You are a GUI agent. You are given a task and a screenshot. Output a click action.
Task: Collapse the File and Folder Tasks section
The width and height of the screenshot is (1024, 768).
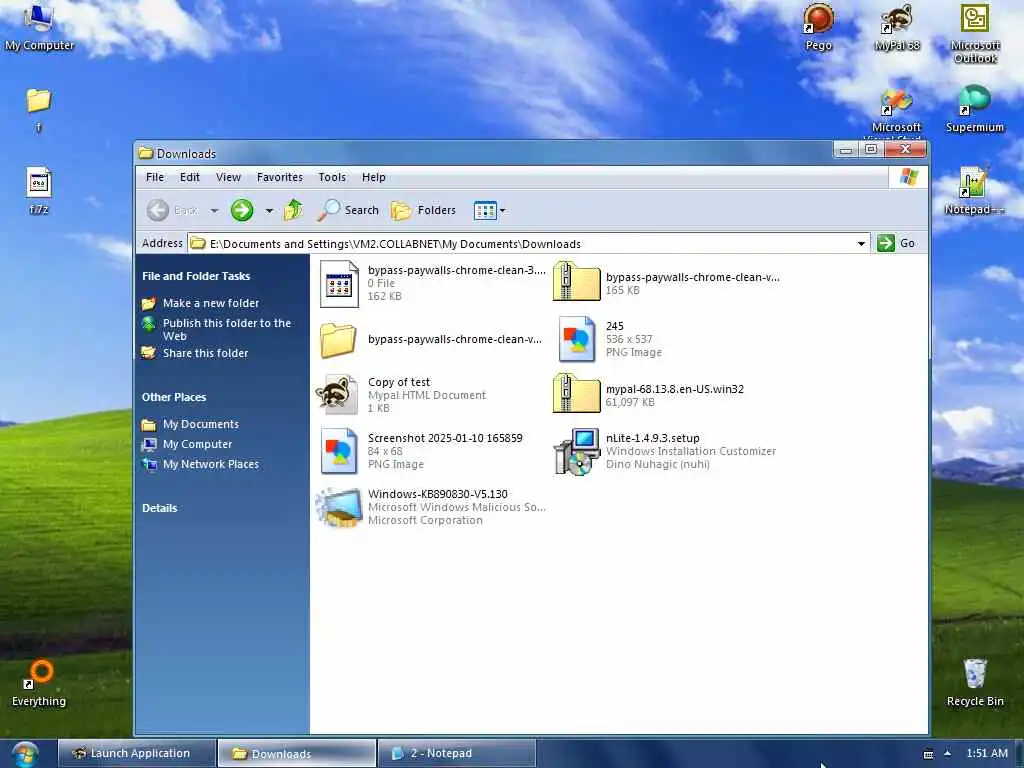coord(196,276)
